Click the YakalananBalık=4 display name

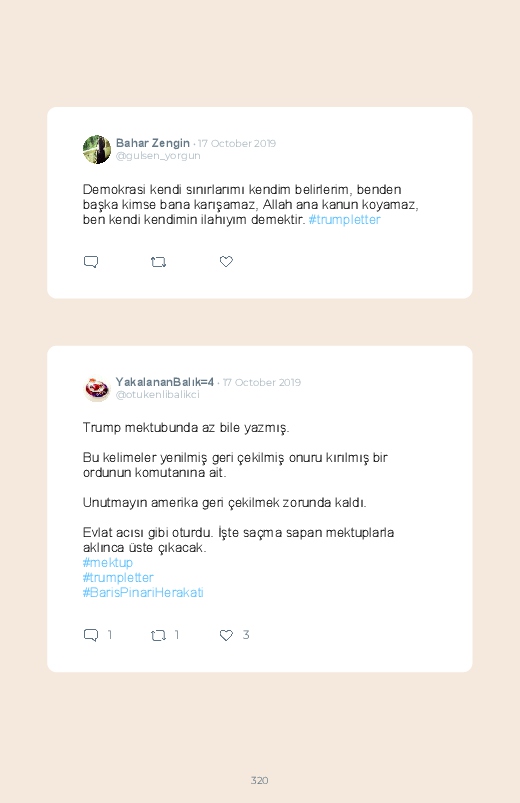tap(164, 382)
